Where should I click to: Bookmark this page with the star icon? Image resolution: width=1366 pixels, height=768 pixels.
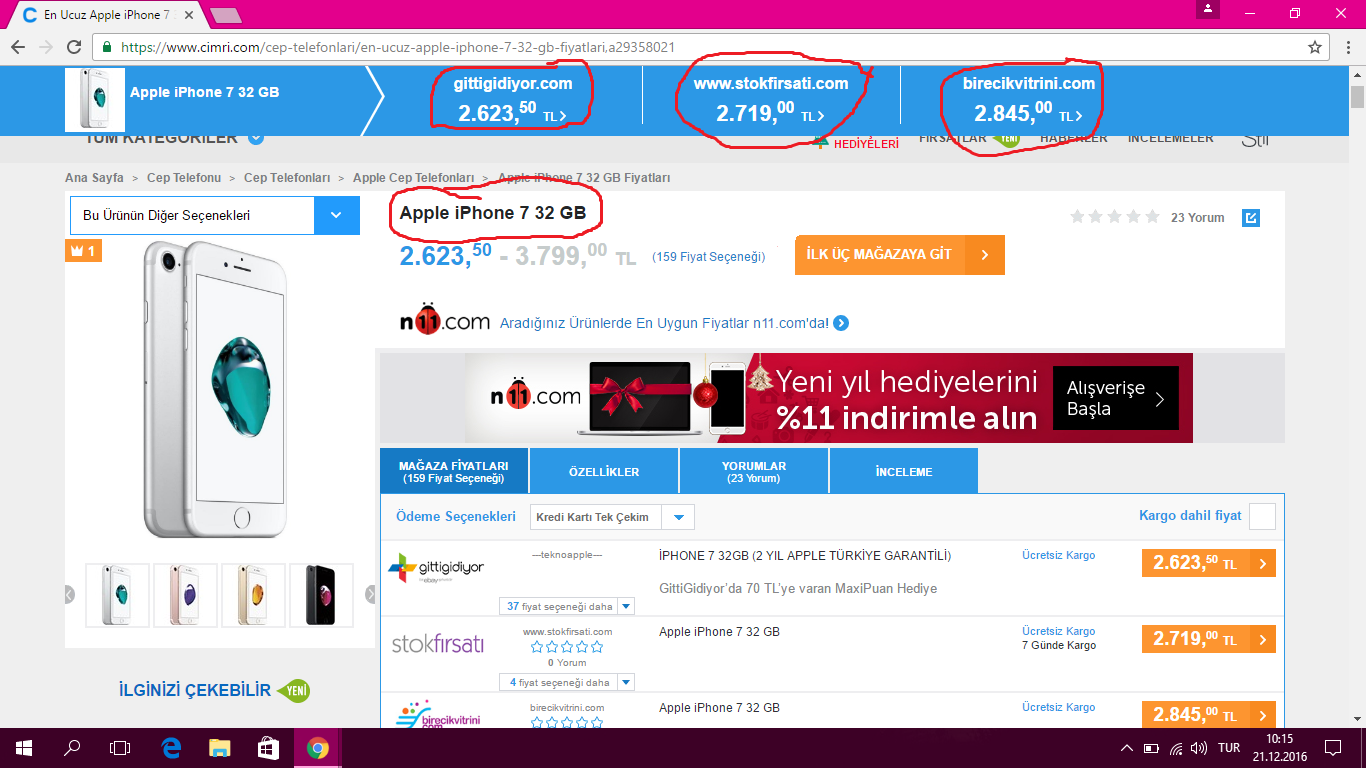[1315, 47]
